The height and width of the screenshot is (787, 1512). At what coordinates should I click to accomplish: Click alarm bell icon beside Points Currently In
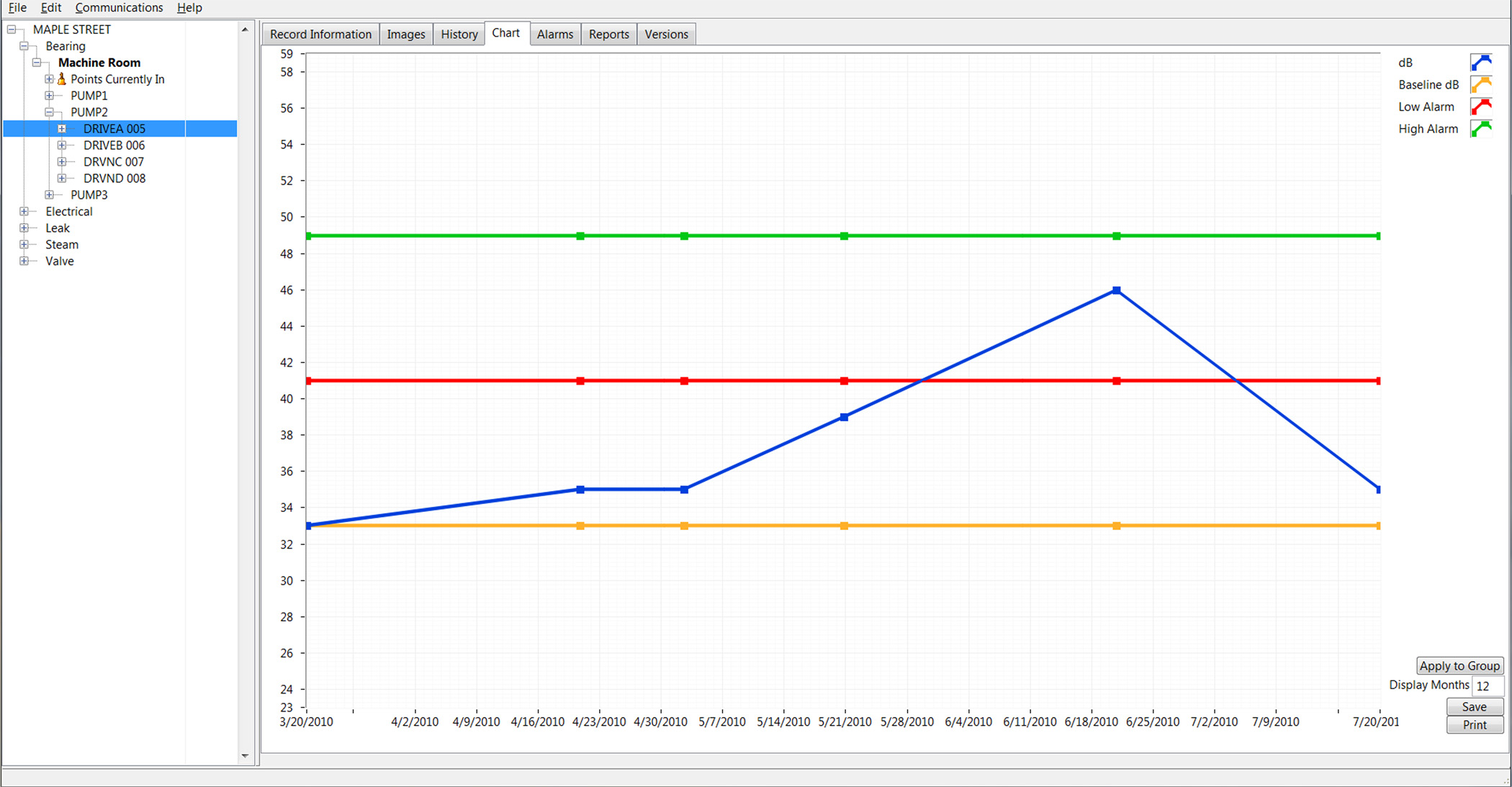pyautogui.click(x=62, y=79)
